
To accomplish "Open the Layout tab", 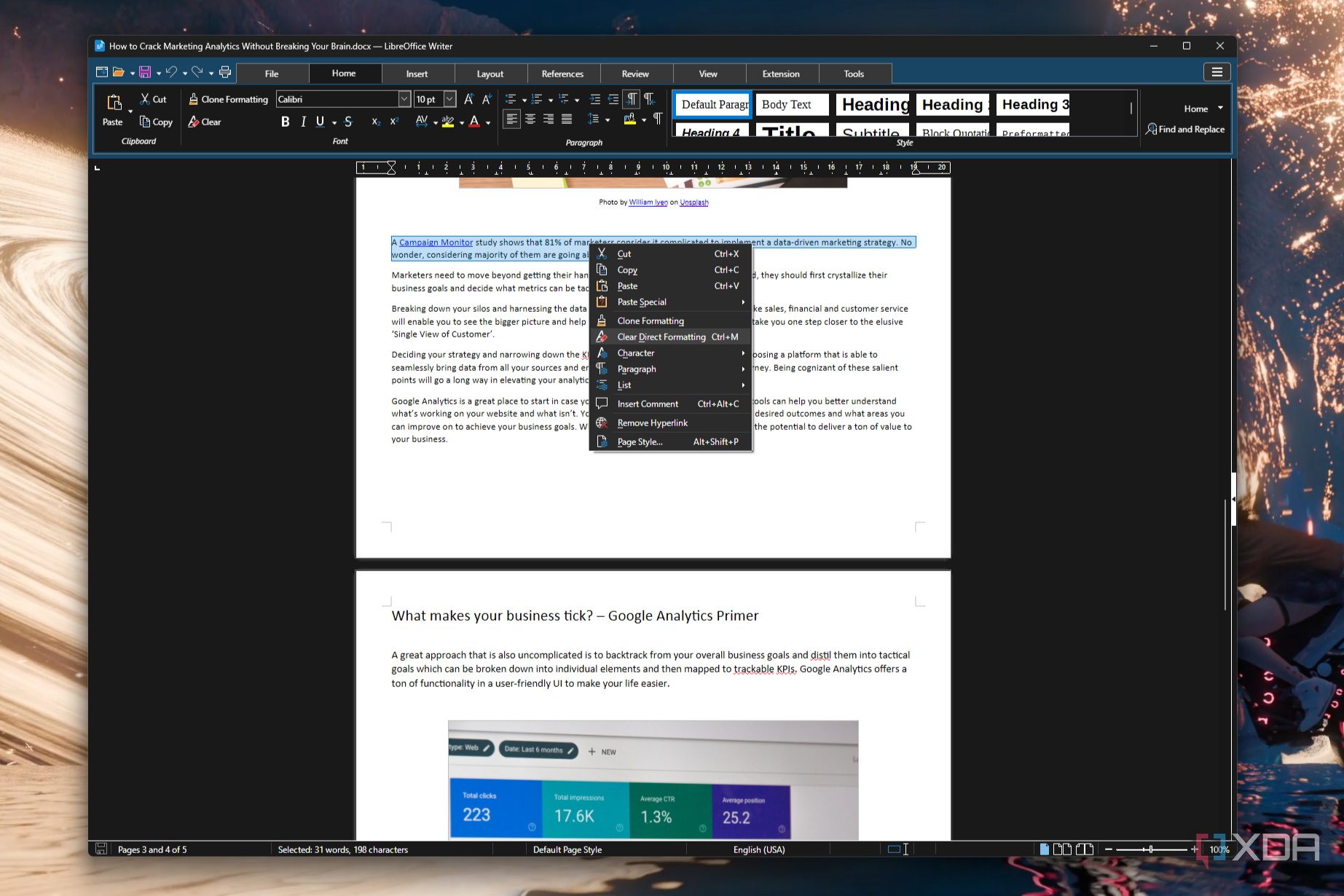I will (490, 74).
